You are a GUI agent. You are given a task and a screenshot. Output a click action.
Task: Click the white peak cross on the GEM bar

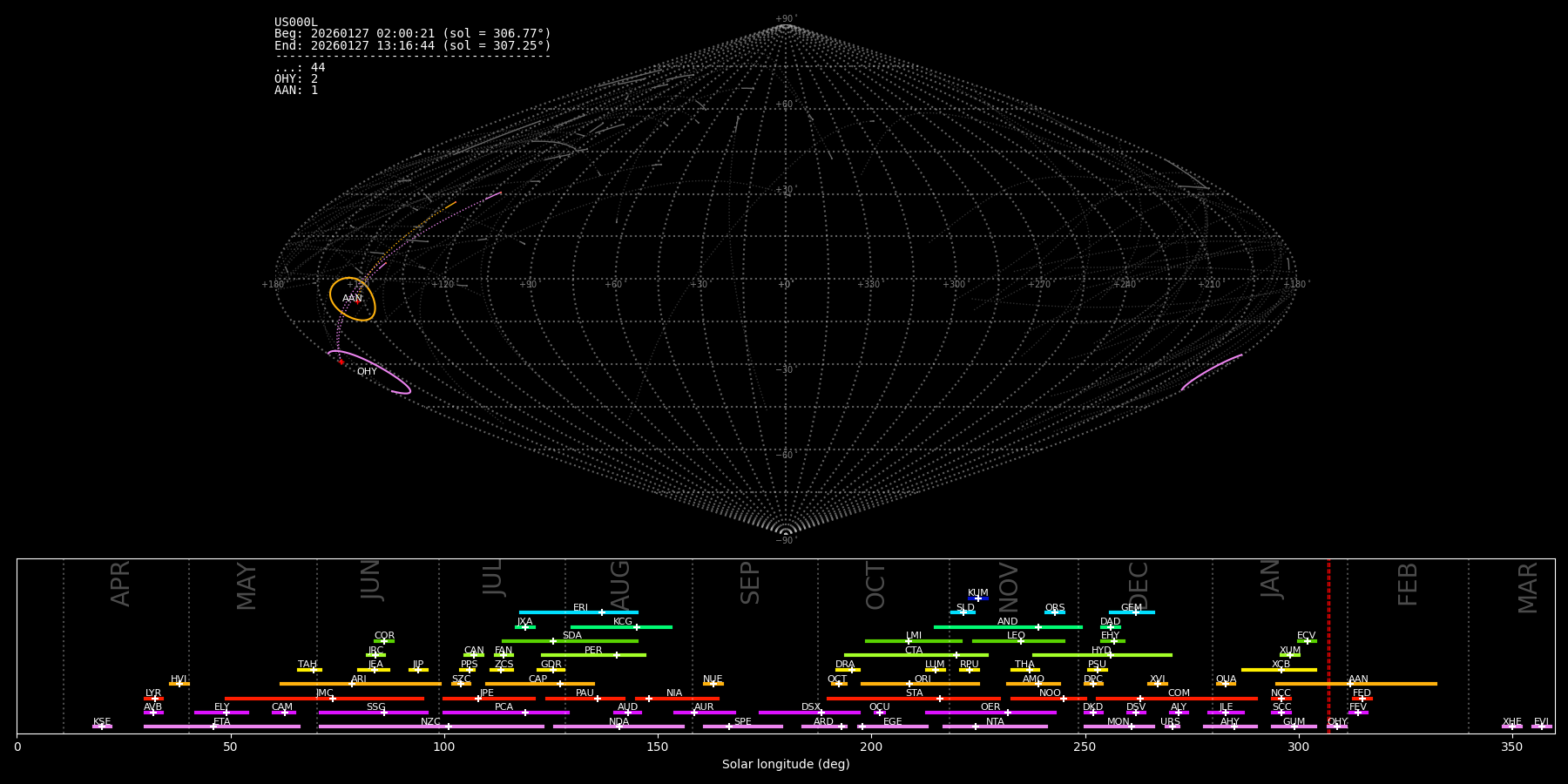tap(1135, 612)
